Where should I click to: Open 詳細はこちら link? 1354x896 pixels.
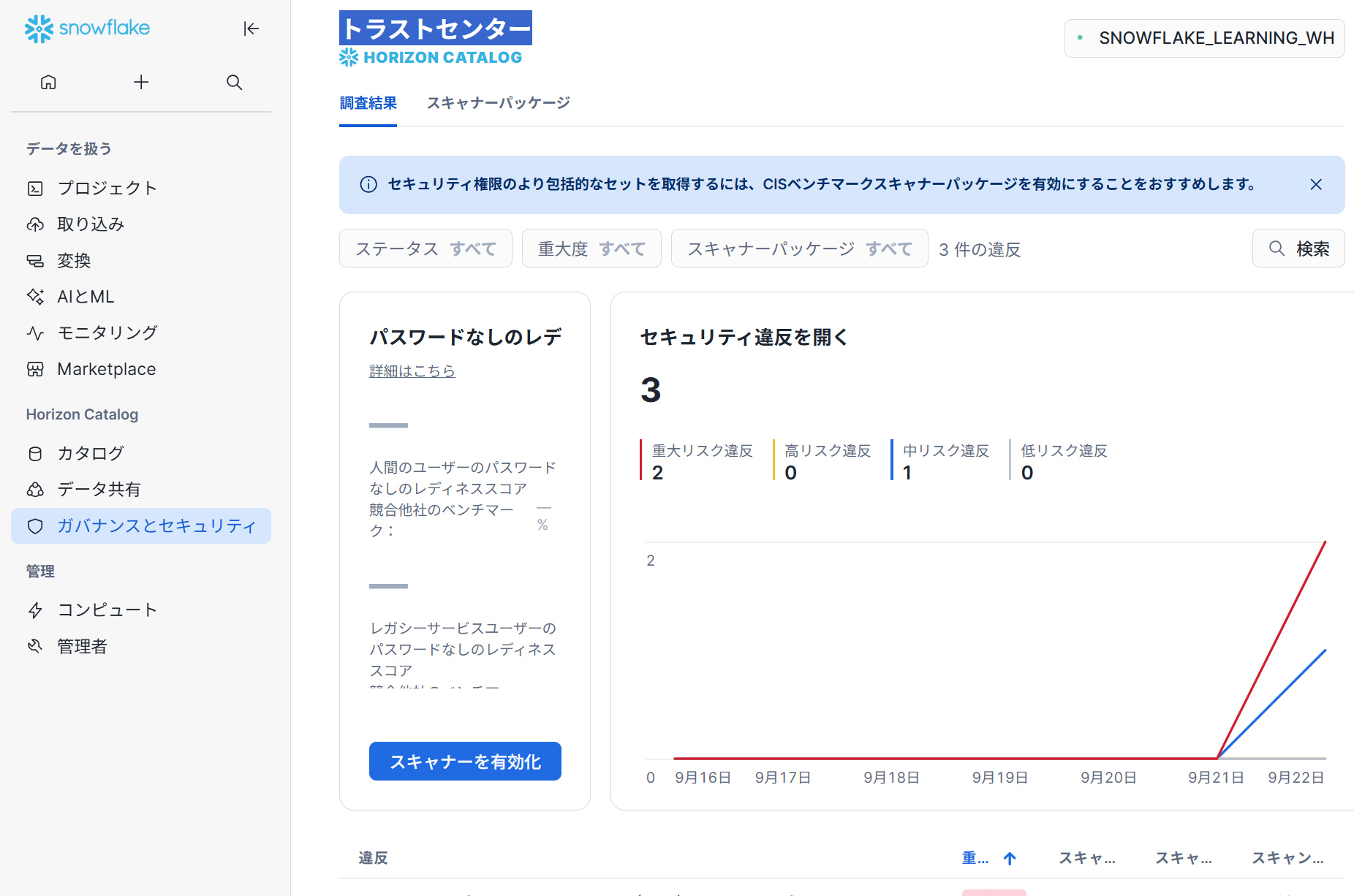point(412,371)
